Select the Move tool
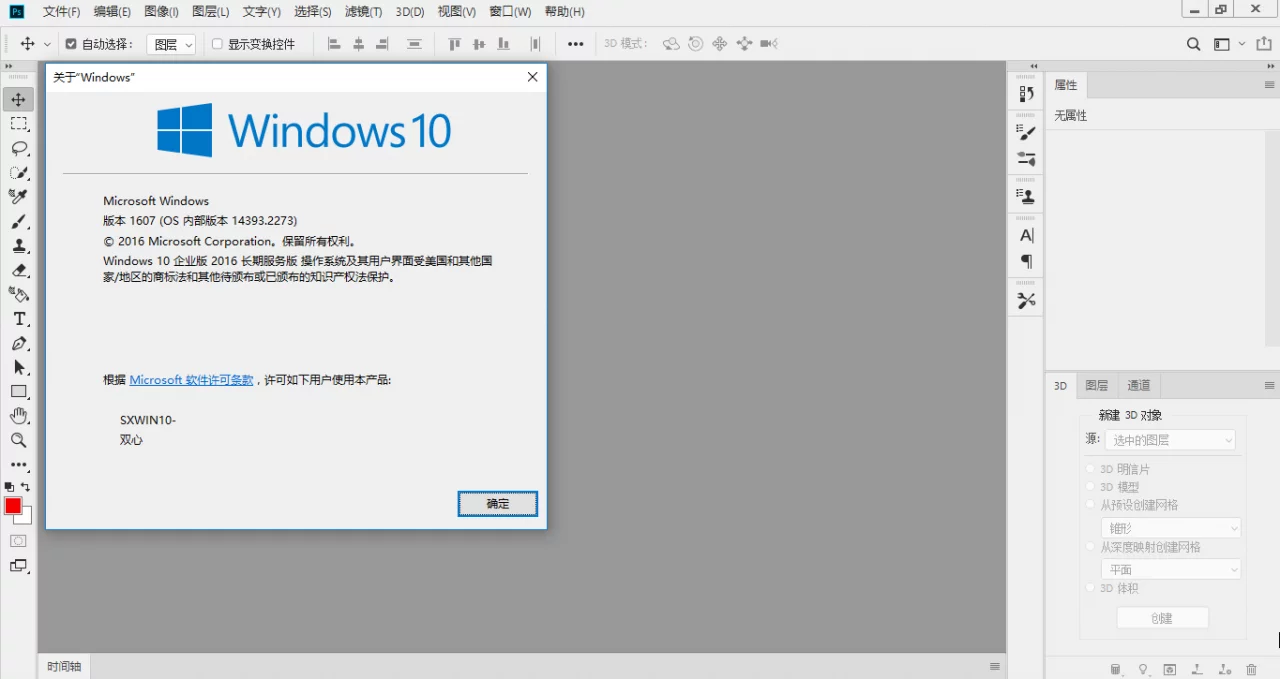This screenshot has height=679, width=1280. click(x=19, y=99)
